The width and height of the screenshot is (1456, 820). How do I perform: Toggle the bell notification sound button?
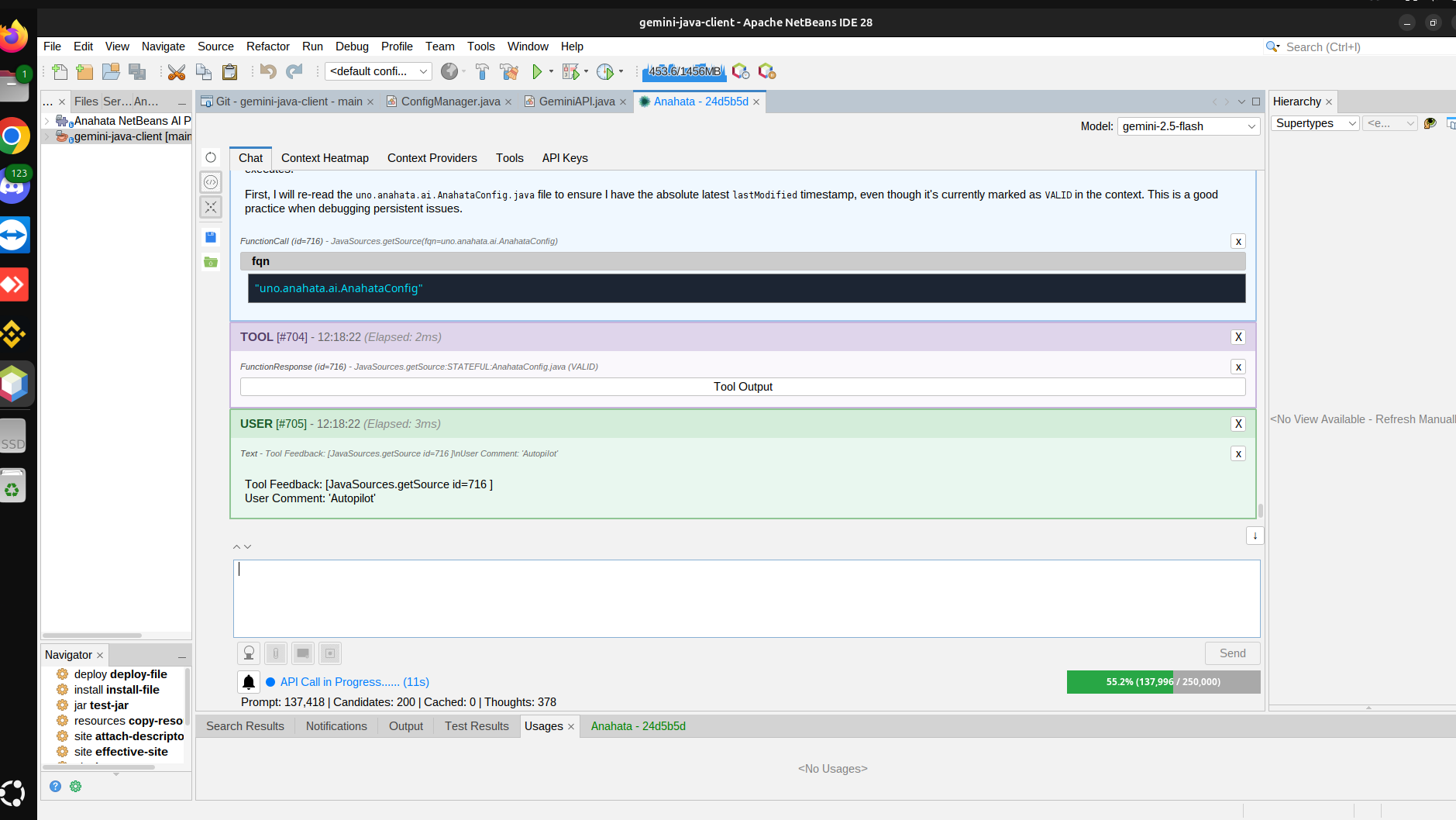tap(249, 682)
